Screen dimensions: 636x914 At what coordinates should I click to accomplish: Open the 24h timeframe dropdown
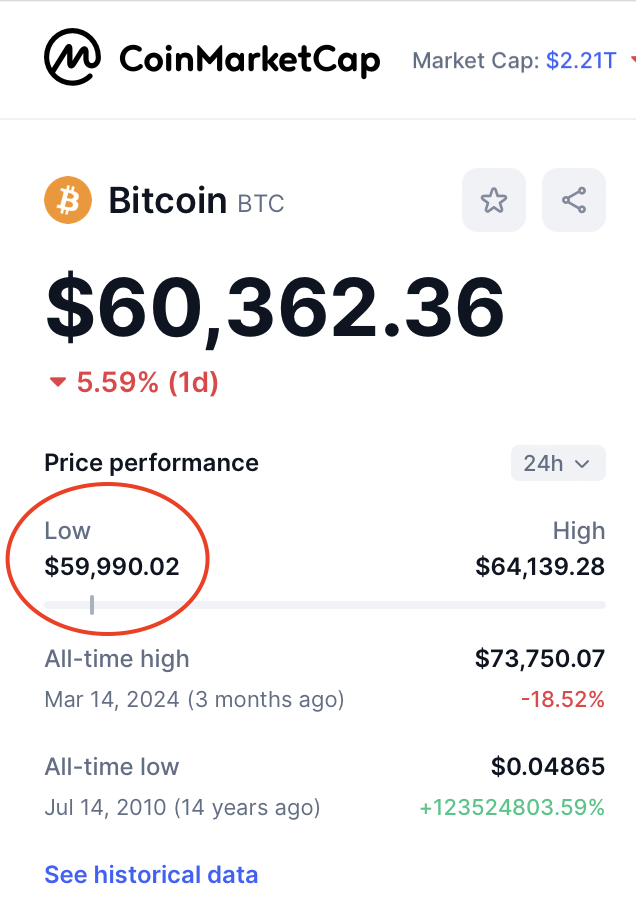point(558,463)
